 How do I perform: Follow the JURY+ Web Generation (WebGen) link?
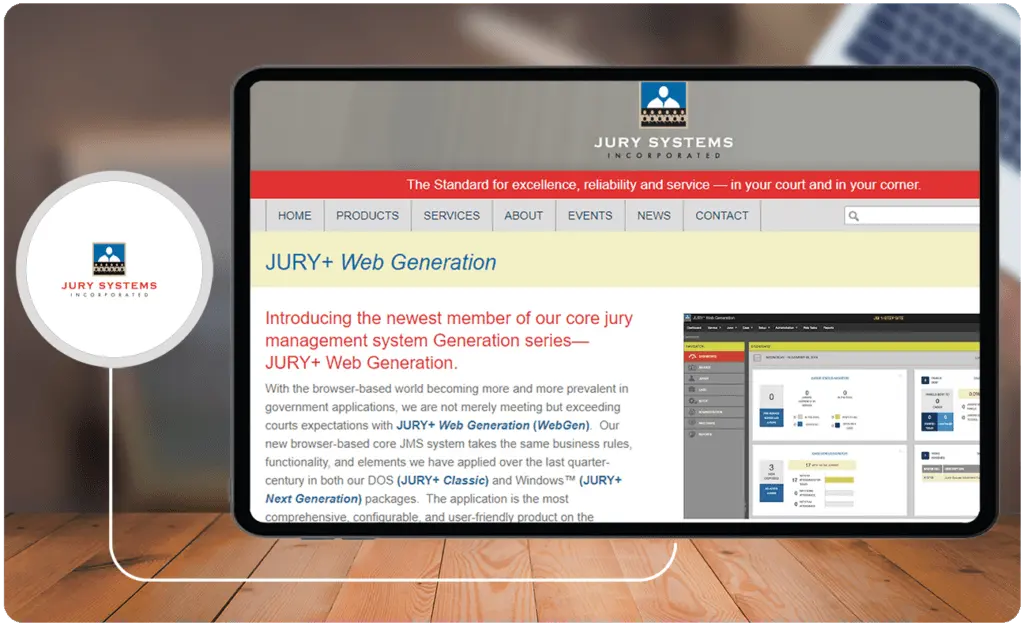point(493,425)
